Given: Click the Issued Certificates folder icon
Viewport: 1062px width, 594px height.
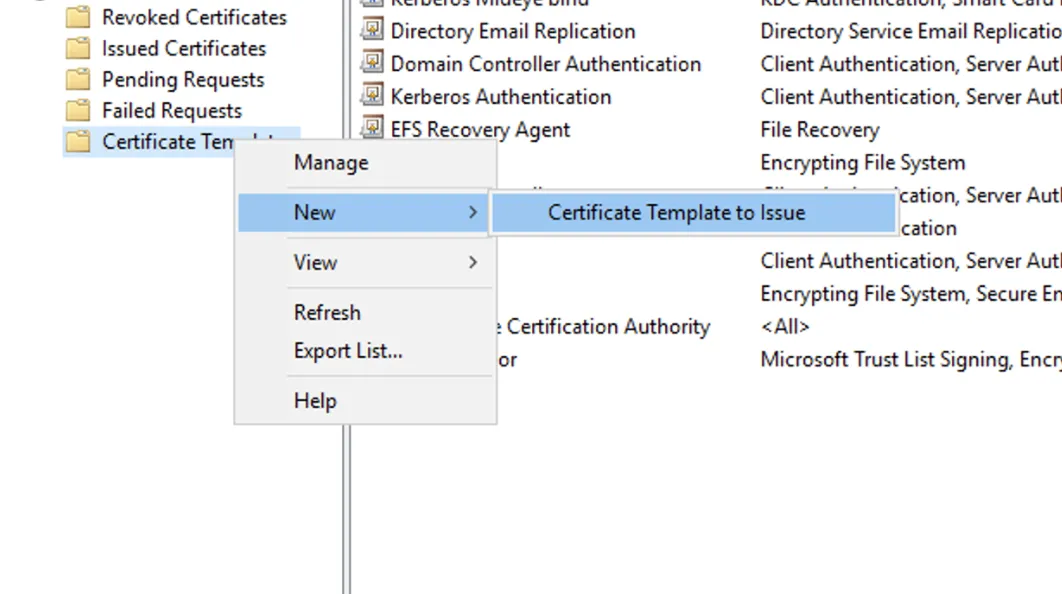Looking at the screenshot, I should click(76, 48).
